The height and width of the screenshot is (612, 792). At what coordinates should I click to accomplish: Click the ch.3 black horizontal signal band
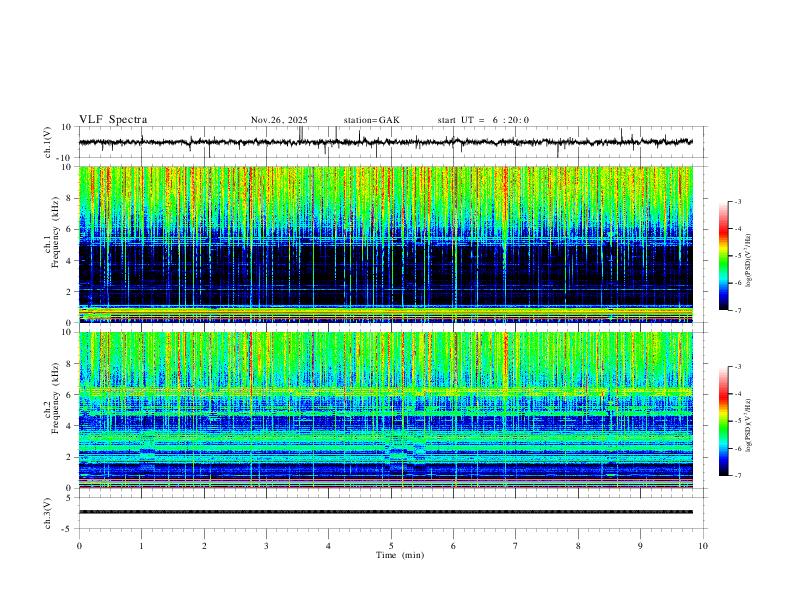(x=385, y=512)
